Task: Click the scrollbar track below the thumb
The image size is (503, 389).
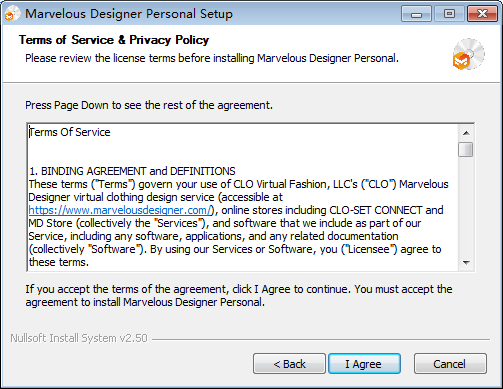Action: 466,206
